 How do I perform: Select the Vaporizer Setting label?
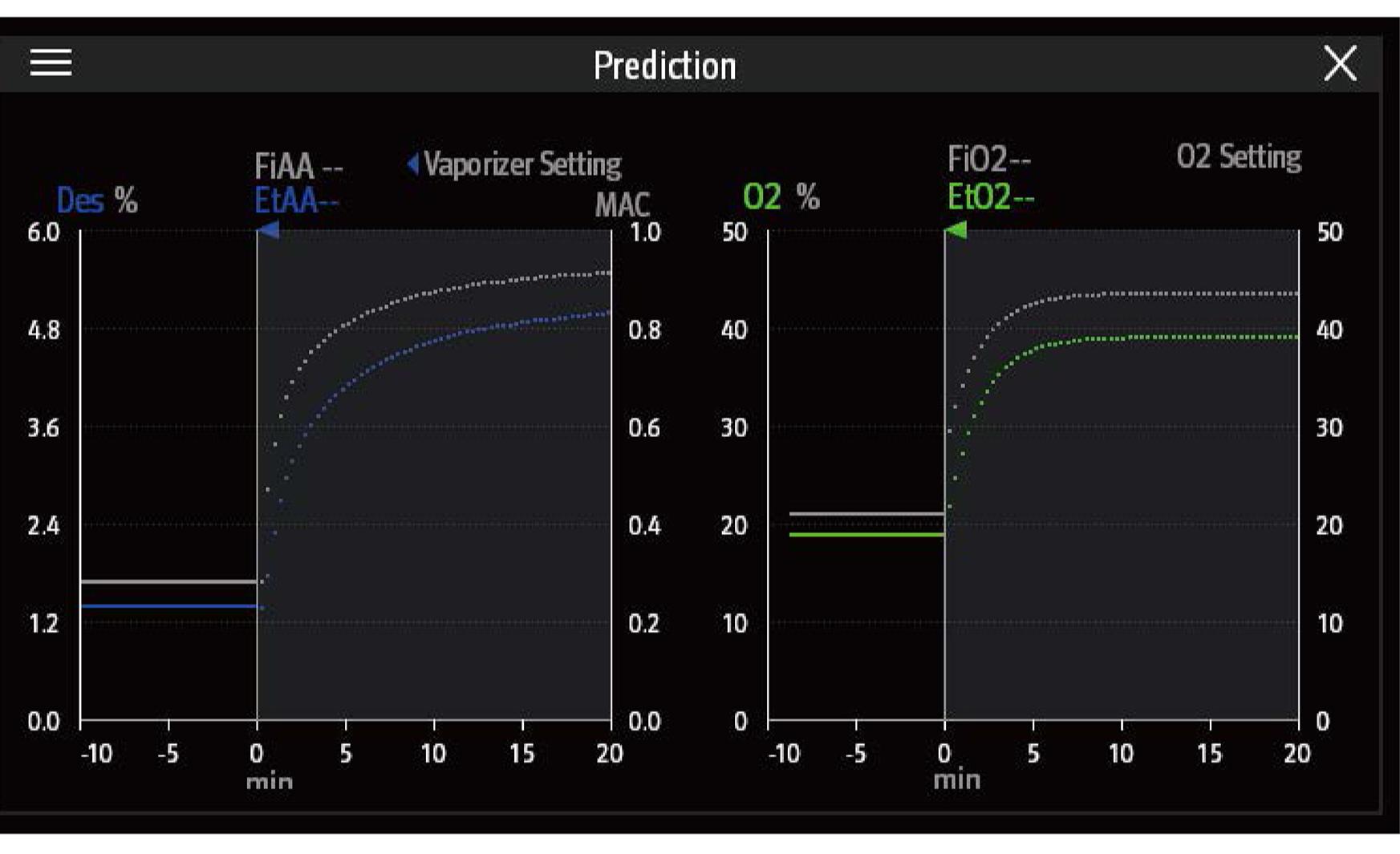click(x=522, y=164)
